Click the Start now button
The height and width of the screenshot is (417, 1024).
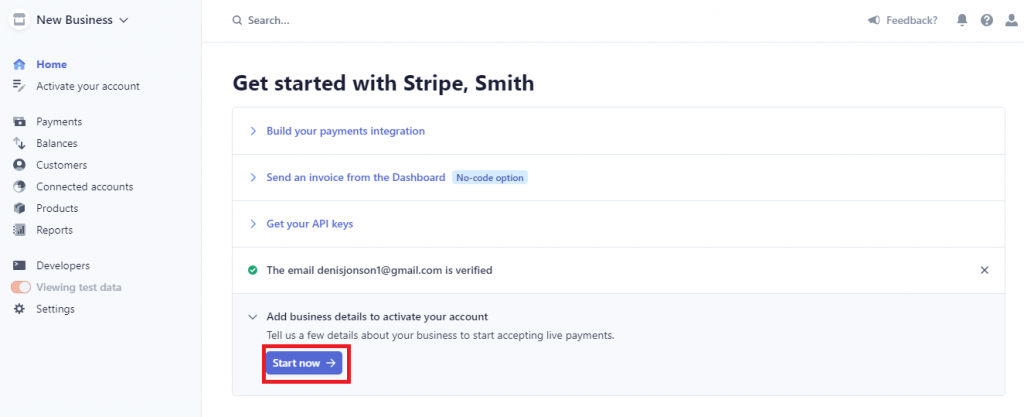tap(304, 363)
